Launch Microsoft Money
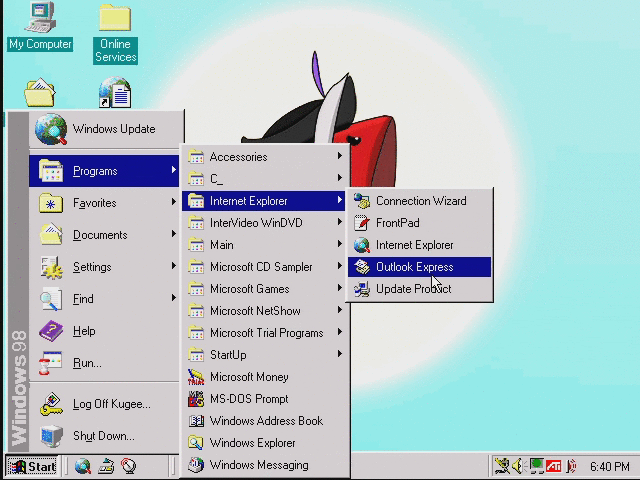Viewport: 640px width, 480px height. point(264,377)
